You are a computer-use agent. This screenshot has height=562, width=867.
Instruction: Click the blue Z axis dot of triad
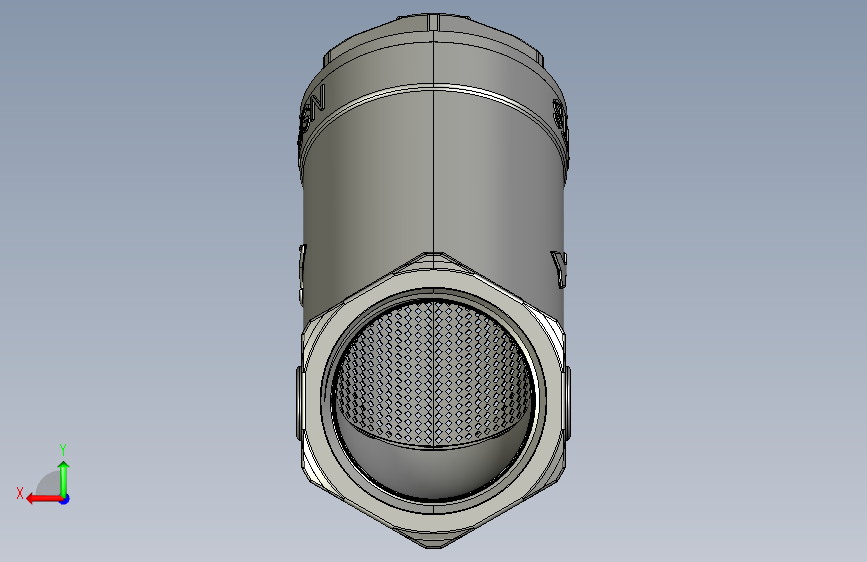(65, 499)
